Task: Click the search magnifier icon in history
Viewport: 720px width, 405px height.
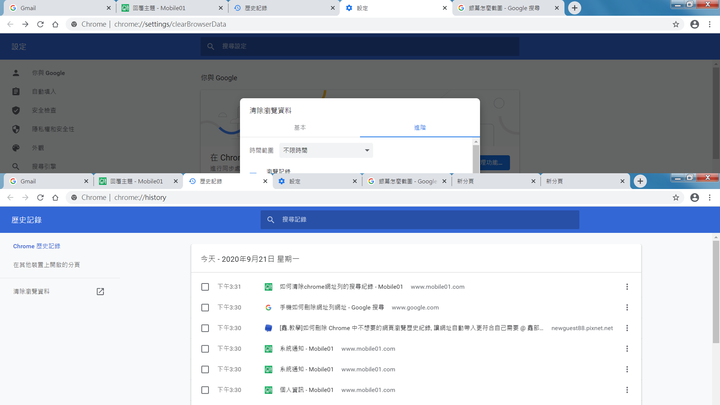Action: 270,219
